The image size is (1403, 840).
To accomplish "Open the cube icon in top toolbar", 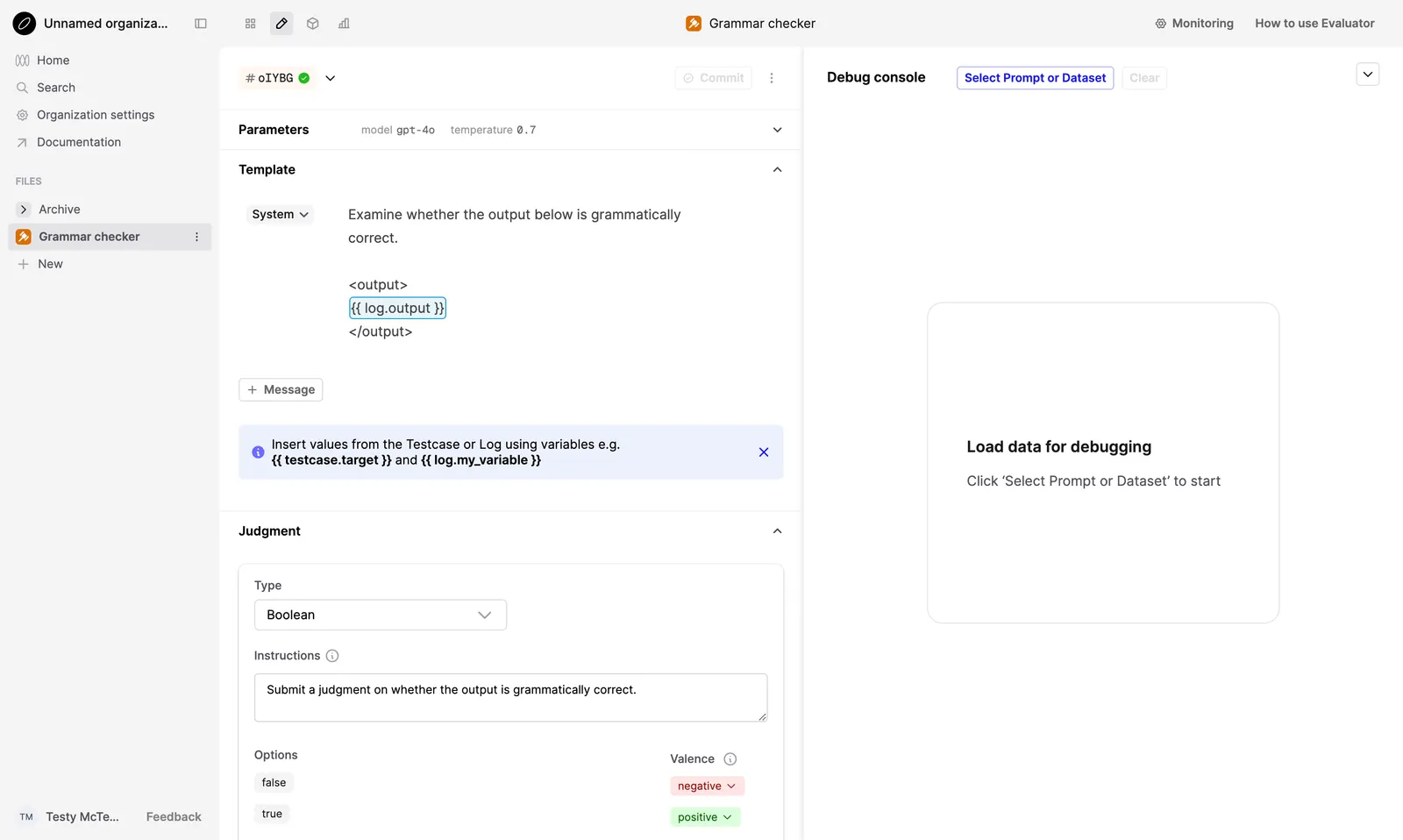I will point(313,24).
